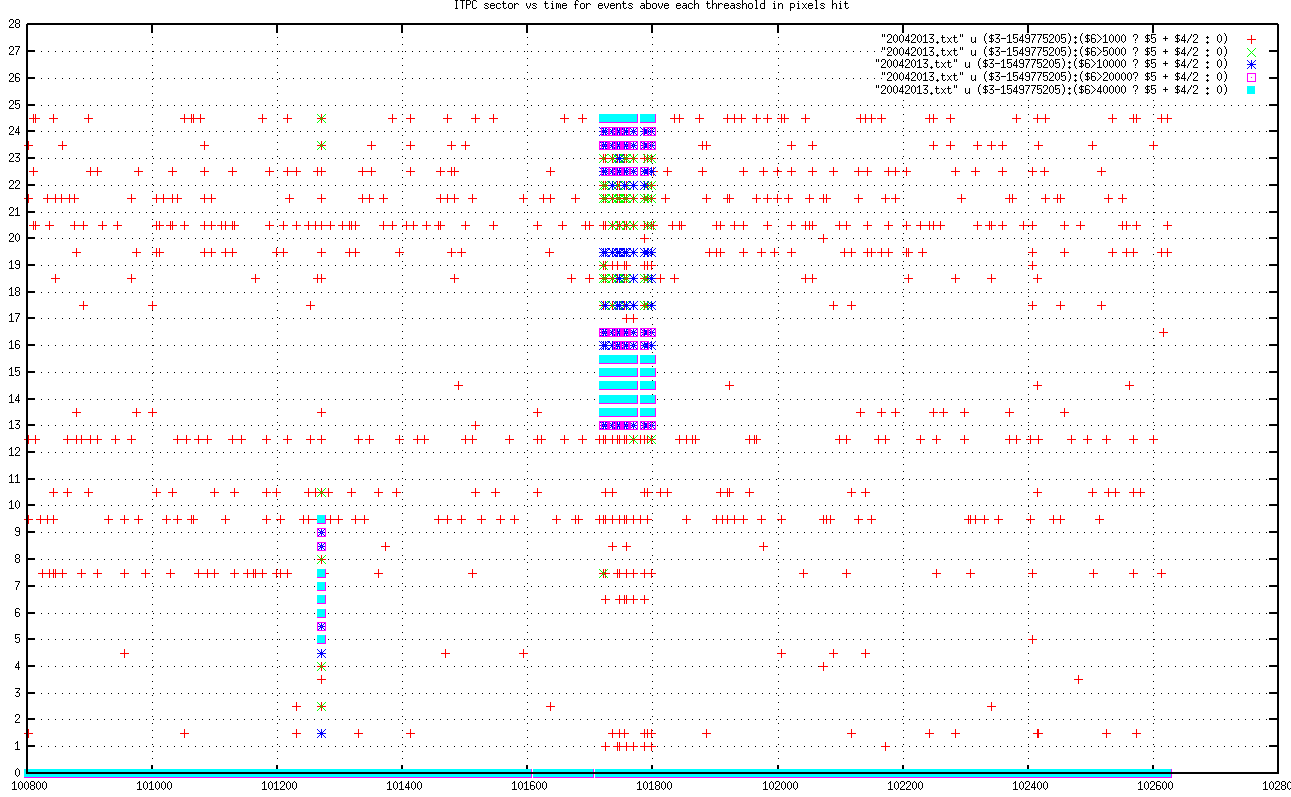The width and height of the screenshot is (1291, 797).
Task: Click the gray X marker symbol in the legend
Action: pos(1250,51)
